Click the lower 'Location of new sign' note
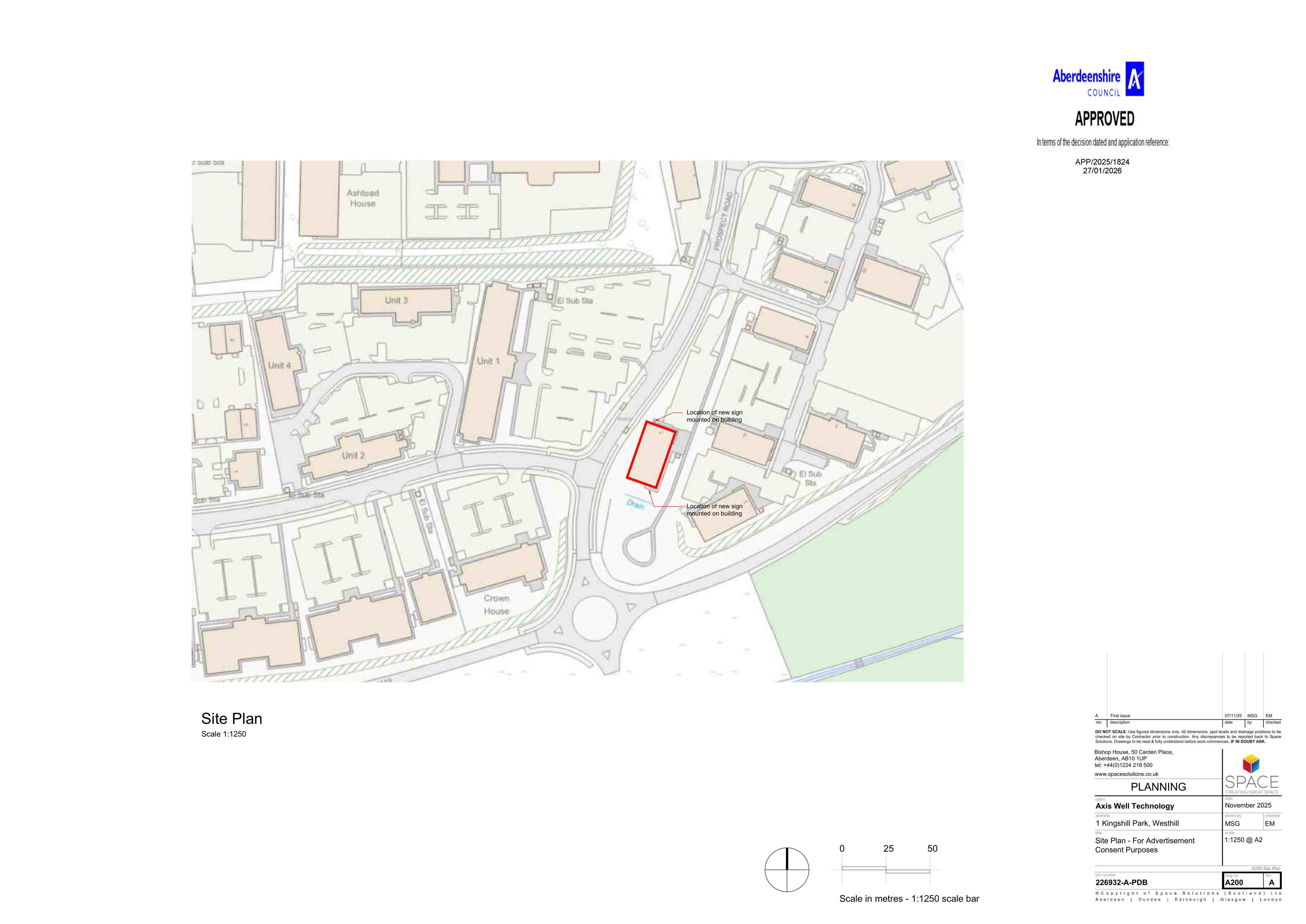 [x=714, y=510]
